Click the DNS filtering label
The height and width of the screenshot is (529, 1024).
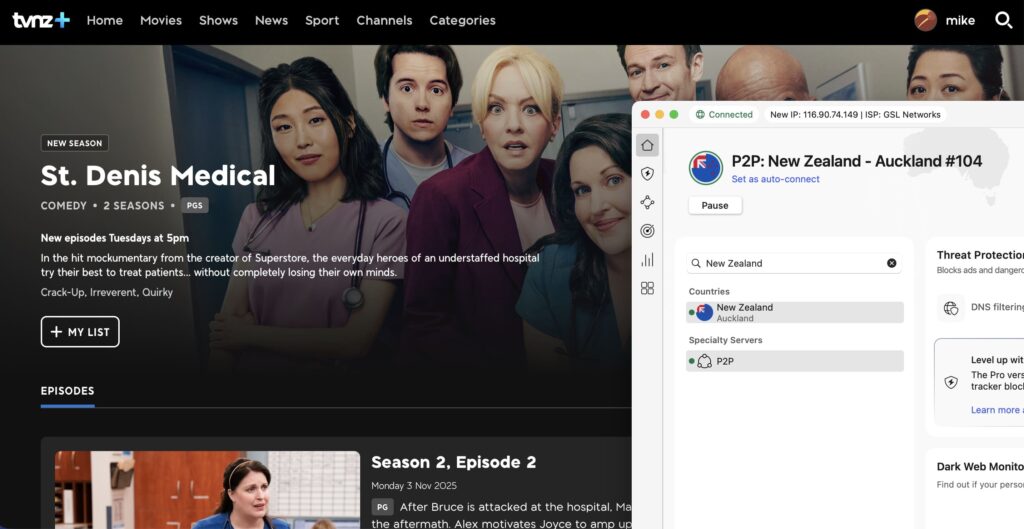coord(997,307)
